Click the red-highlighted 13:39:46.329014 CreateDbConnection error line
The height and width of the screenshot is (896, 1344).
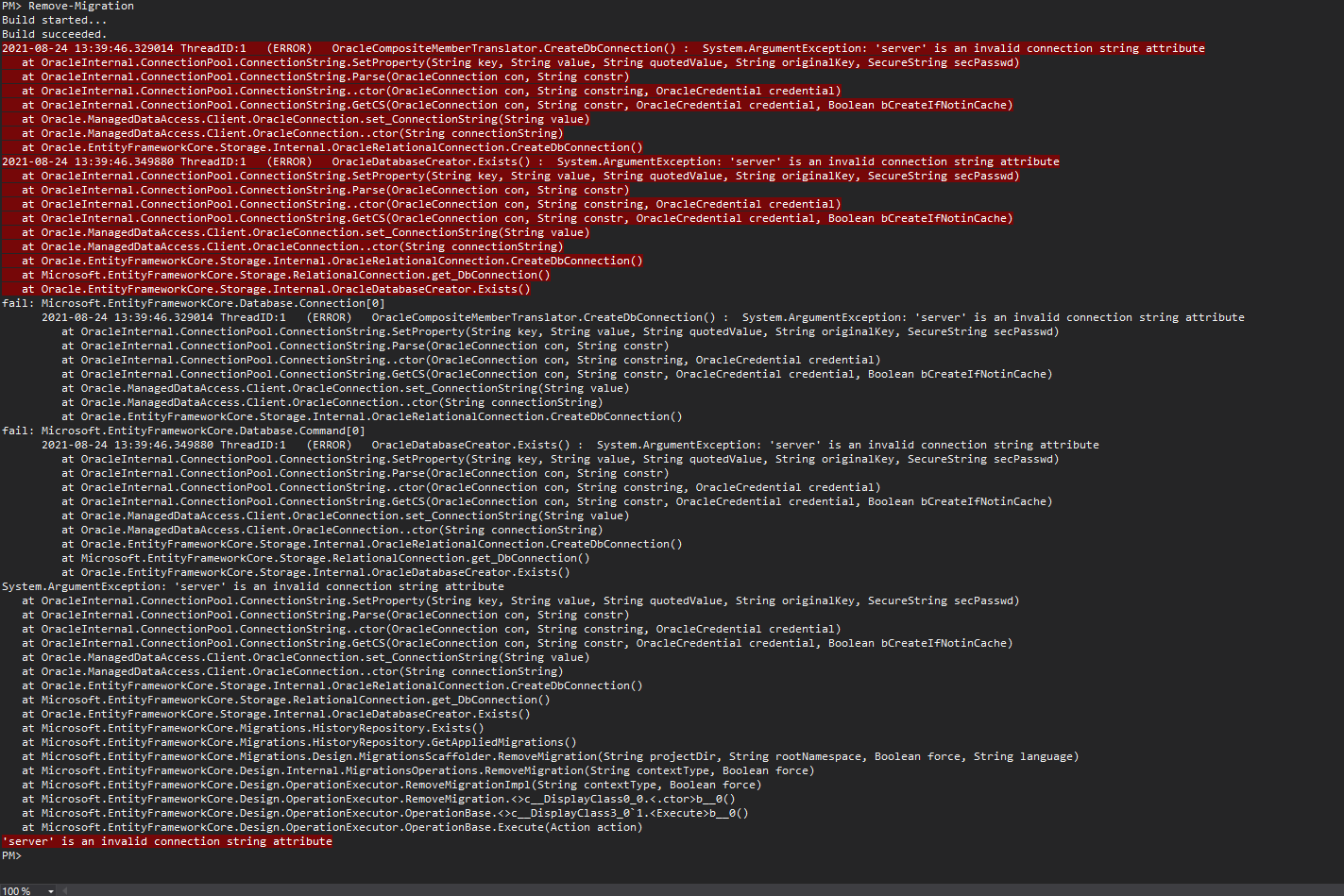[x=604, y=48]
